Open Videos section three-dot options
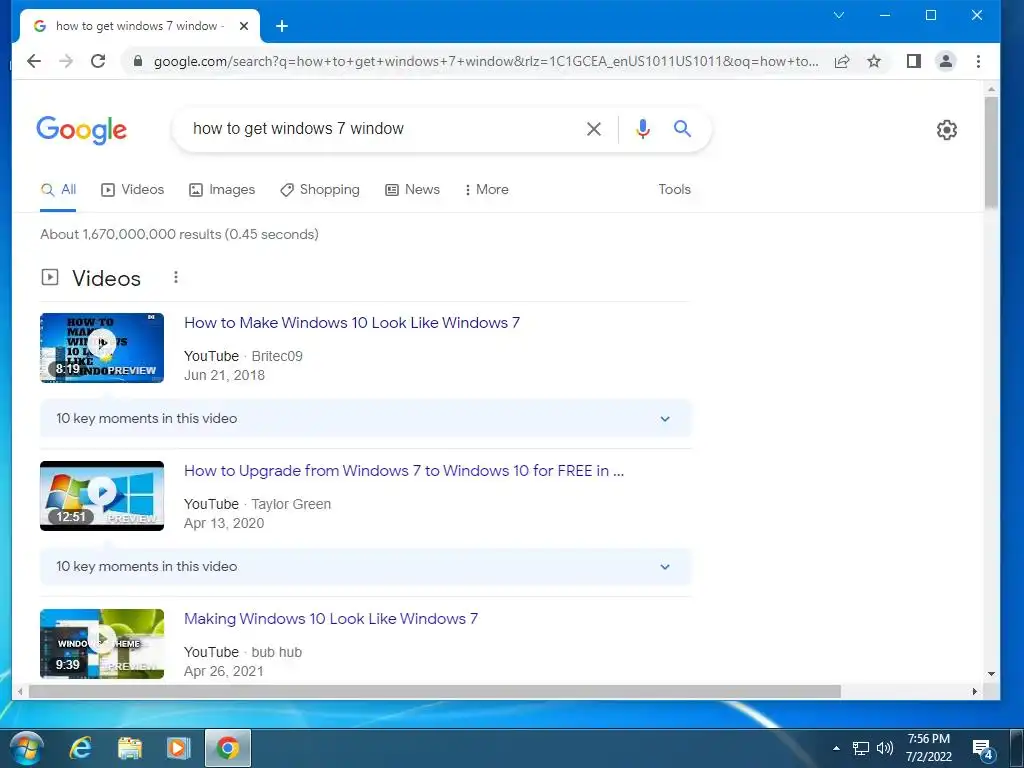 coord(176,278)
